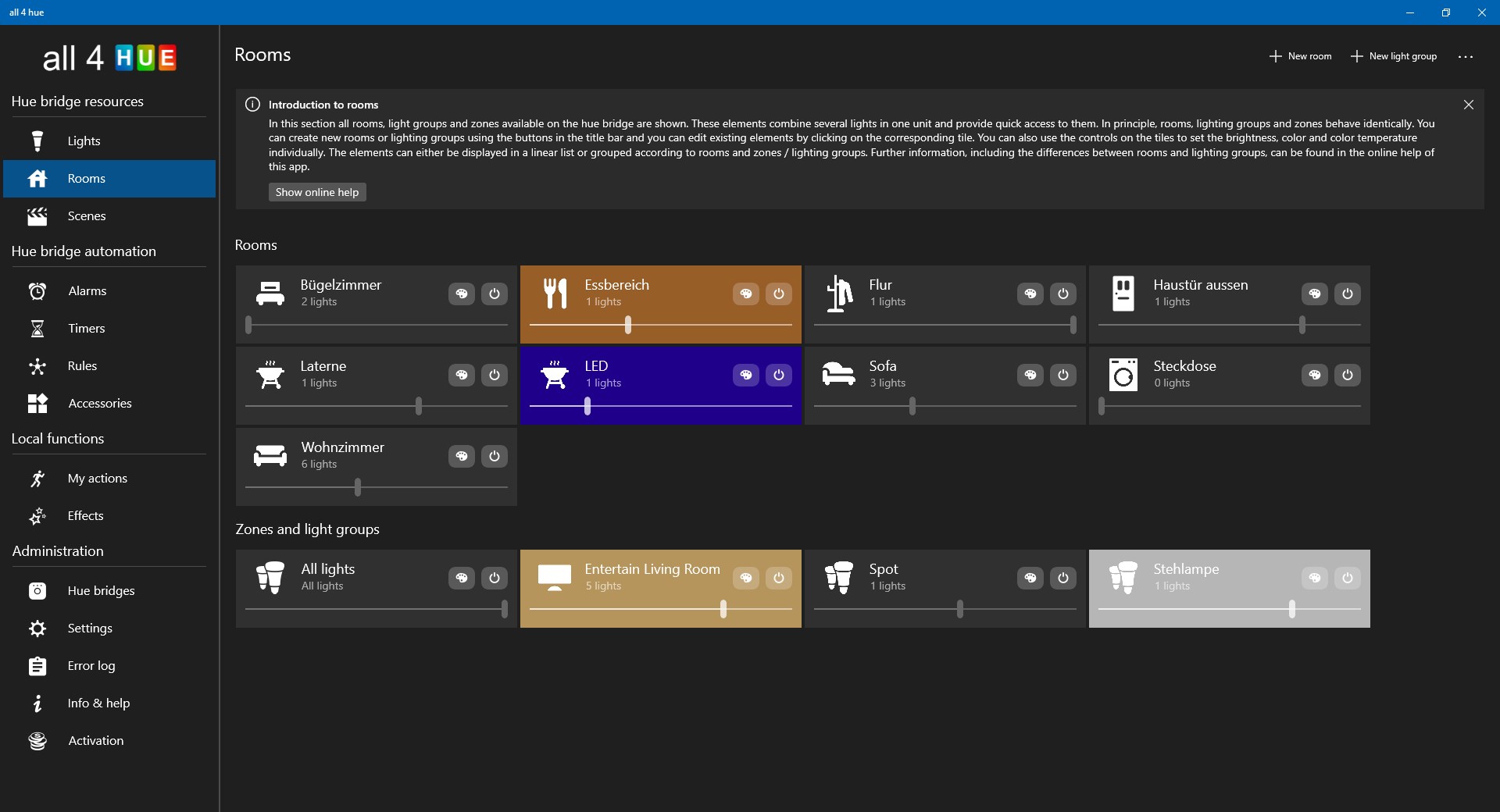Select the Scenes section
The image size is (1500, 812).
[86, 215]
